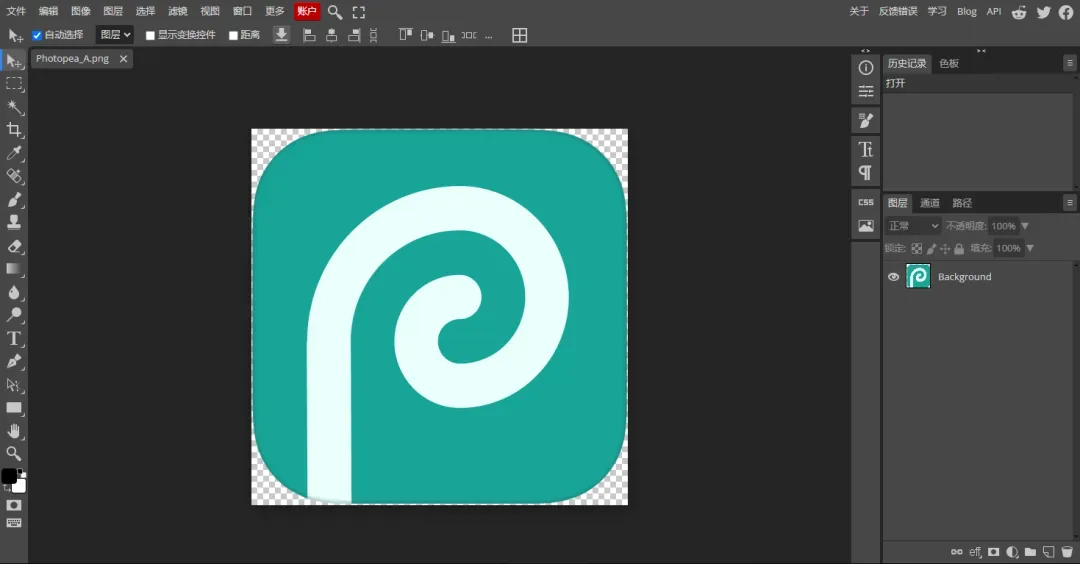The height and width of the screenshot is (564, 1080).
Task: Select the Dodge tool
Action: pyautogui.click(x=14, y=315)
